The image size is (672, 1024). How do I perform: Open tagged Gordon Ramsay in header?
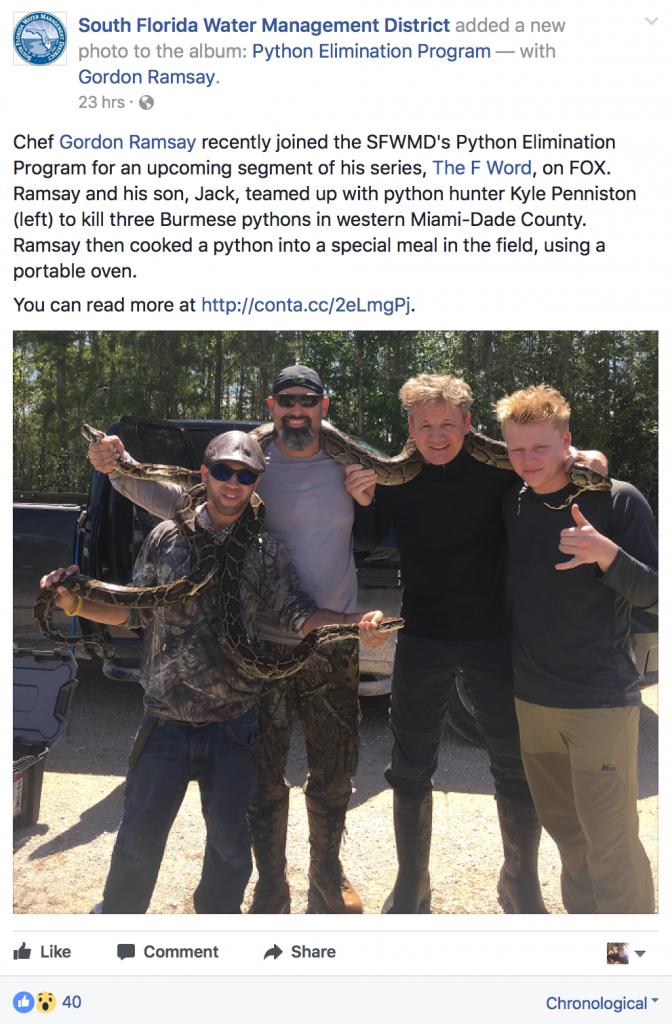click(x=146, y=77)
